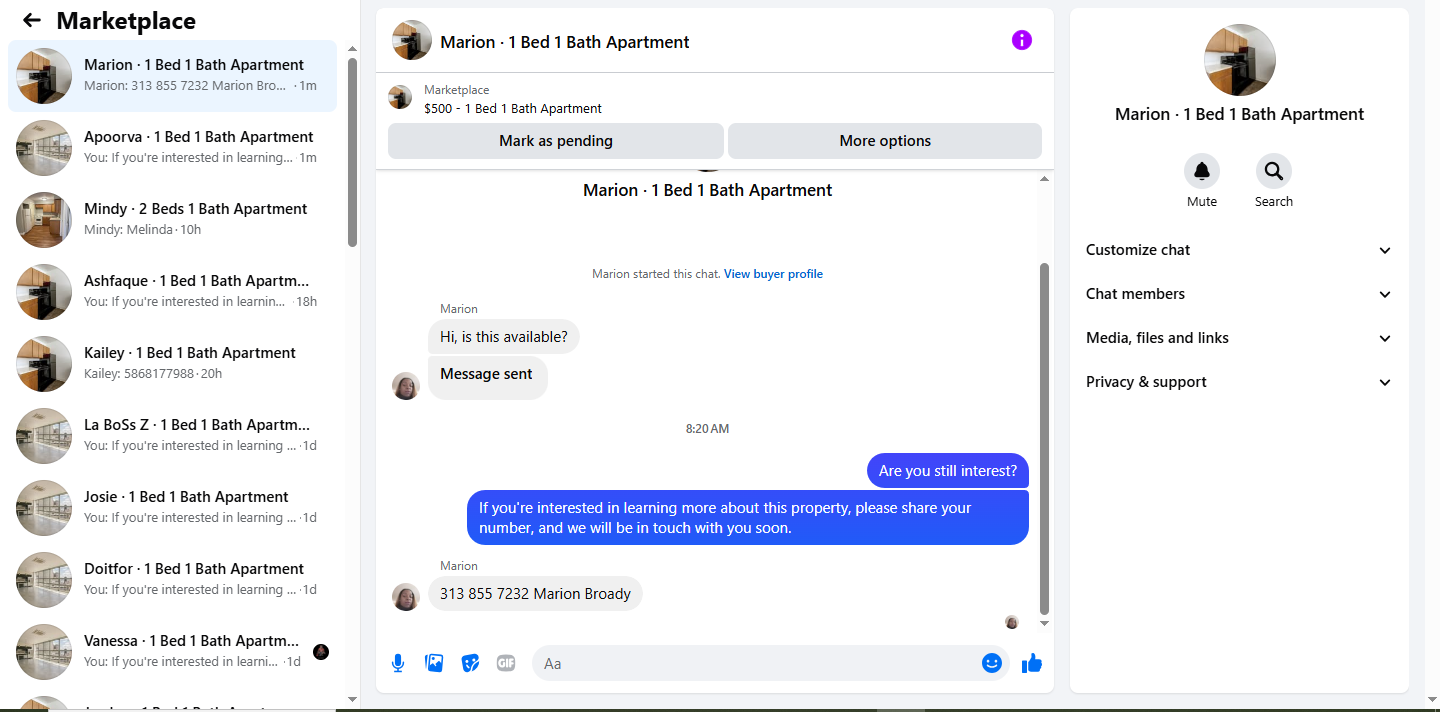The height and width of the screenshot is (712, 1440).
Task: Open the sticker picker icon
Action: pyautogui.click(x=470, y=663)
